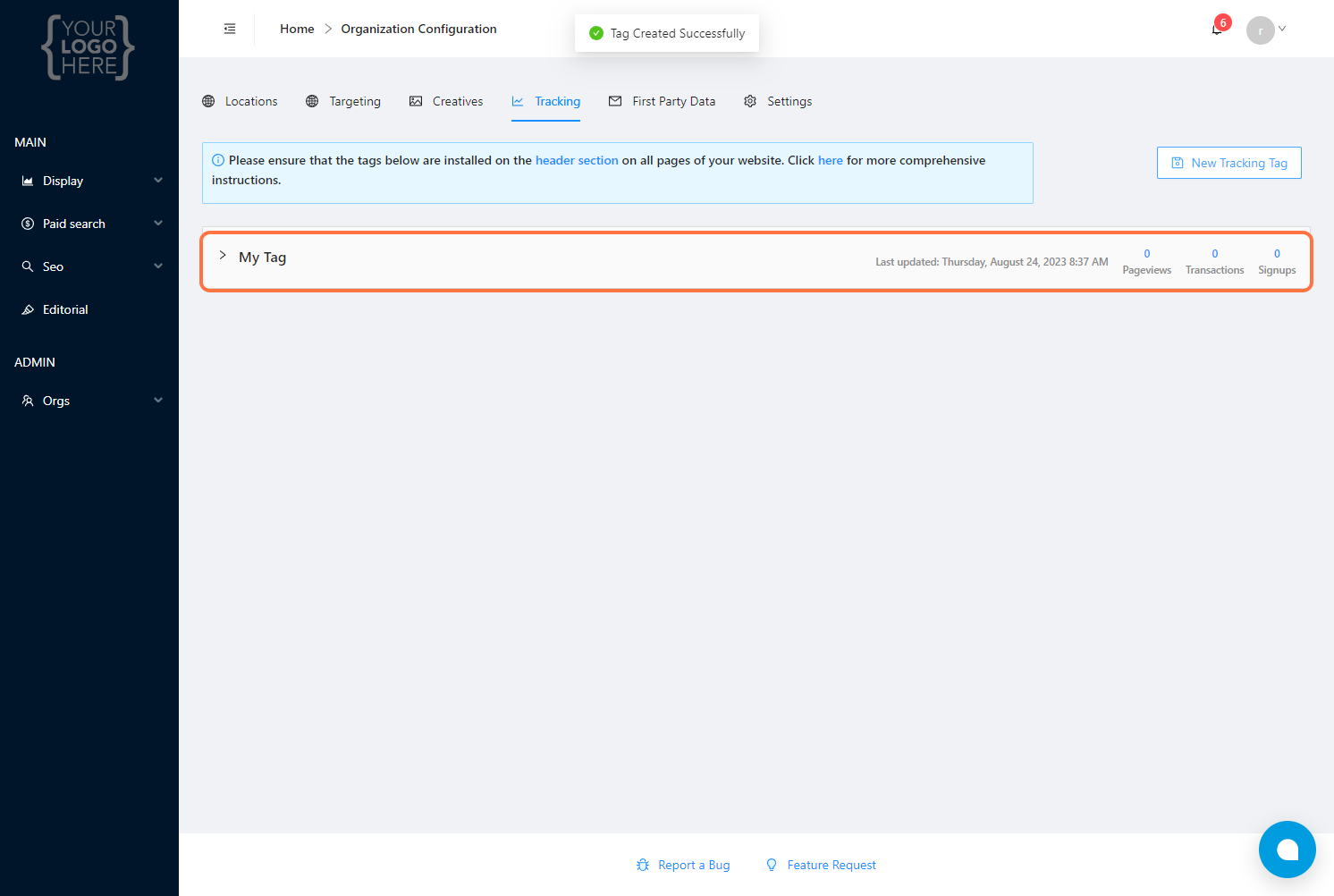The image size is (1334, 896).
Task: Click the Settings gear icon
Action: 750,101
